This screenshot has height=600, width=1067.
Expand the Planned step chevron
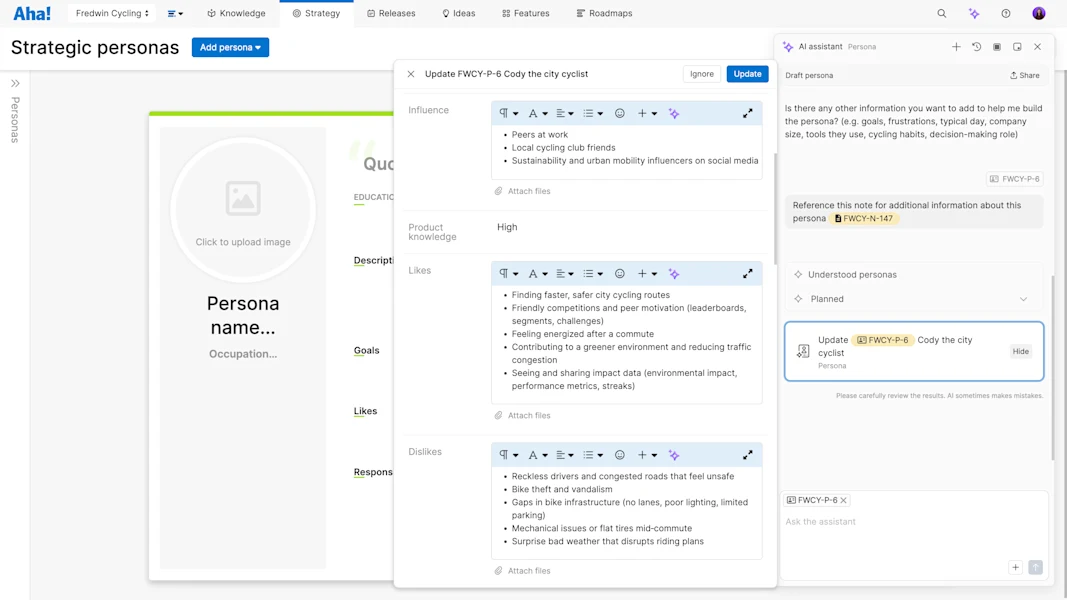click(x=1023, y=299)
